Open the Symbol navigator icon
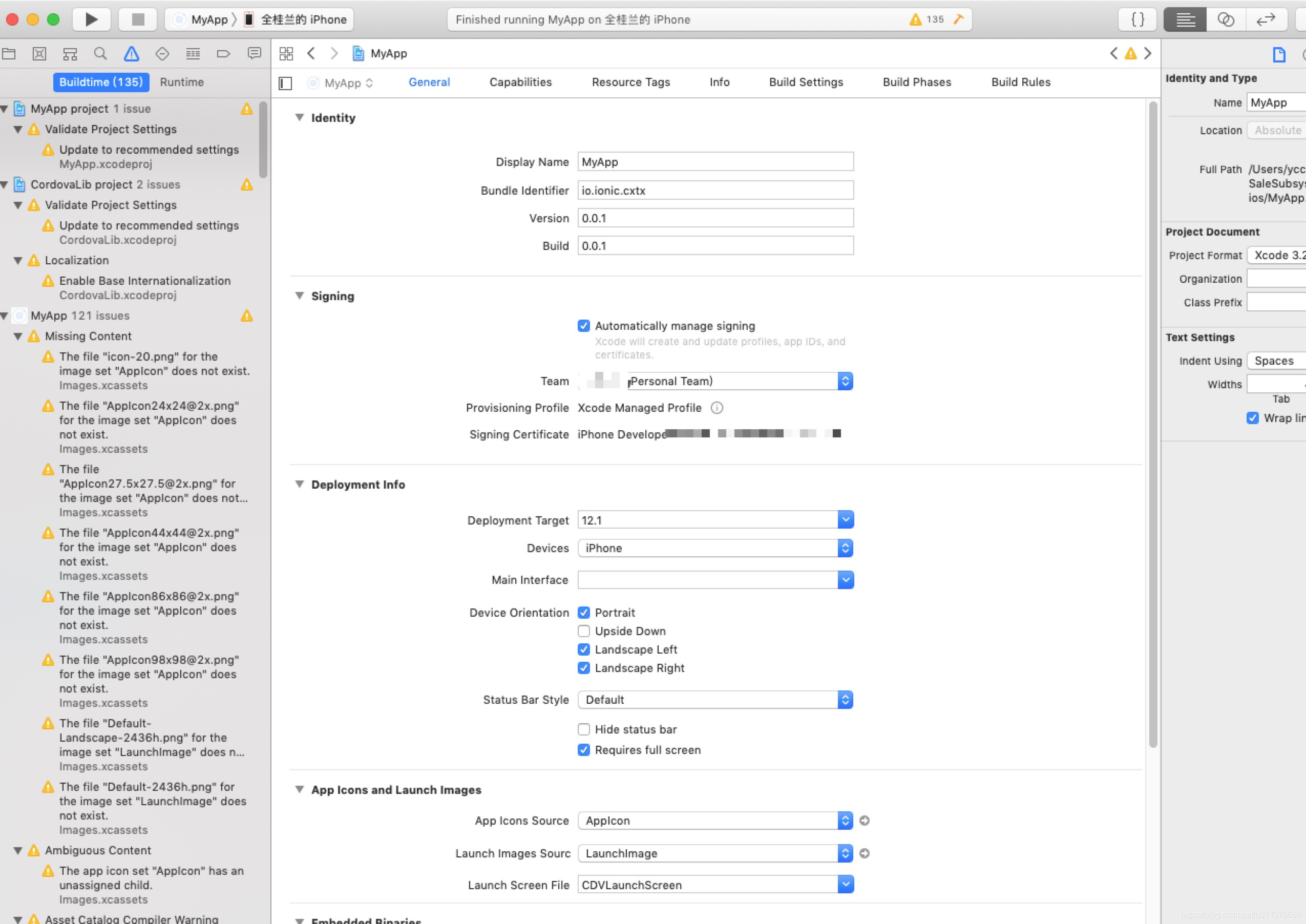 [70, 53]
